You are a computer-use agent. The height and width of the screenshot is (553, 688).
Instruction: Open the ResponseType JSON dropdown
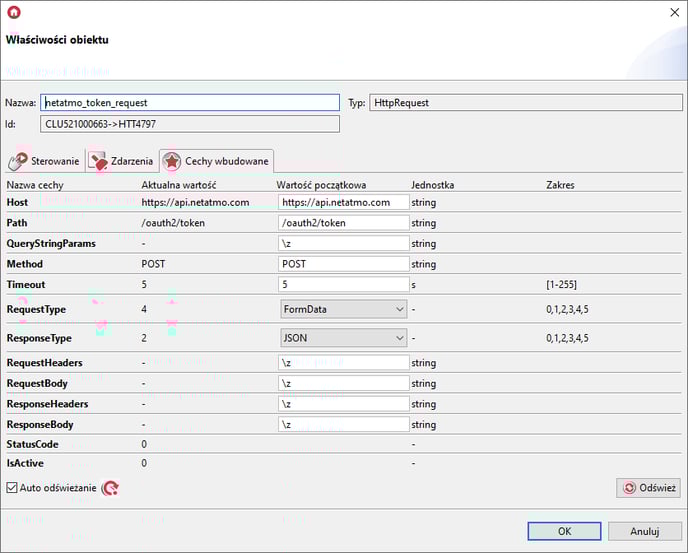pos(344,338)
